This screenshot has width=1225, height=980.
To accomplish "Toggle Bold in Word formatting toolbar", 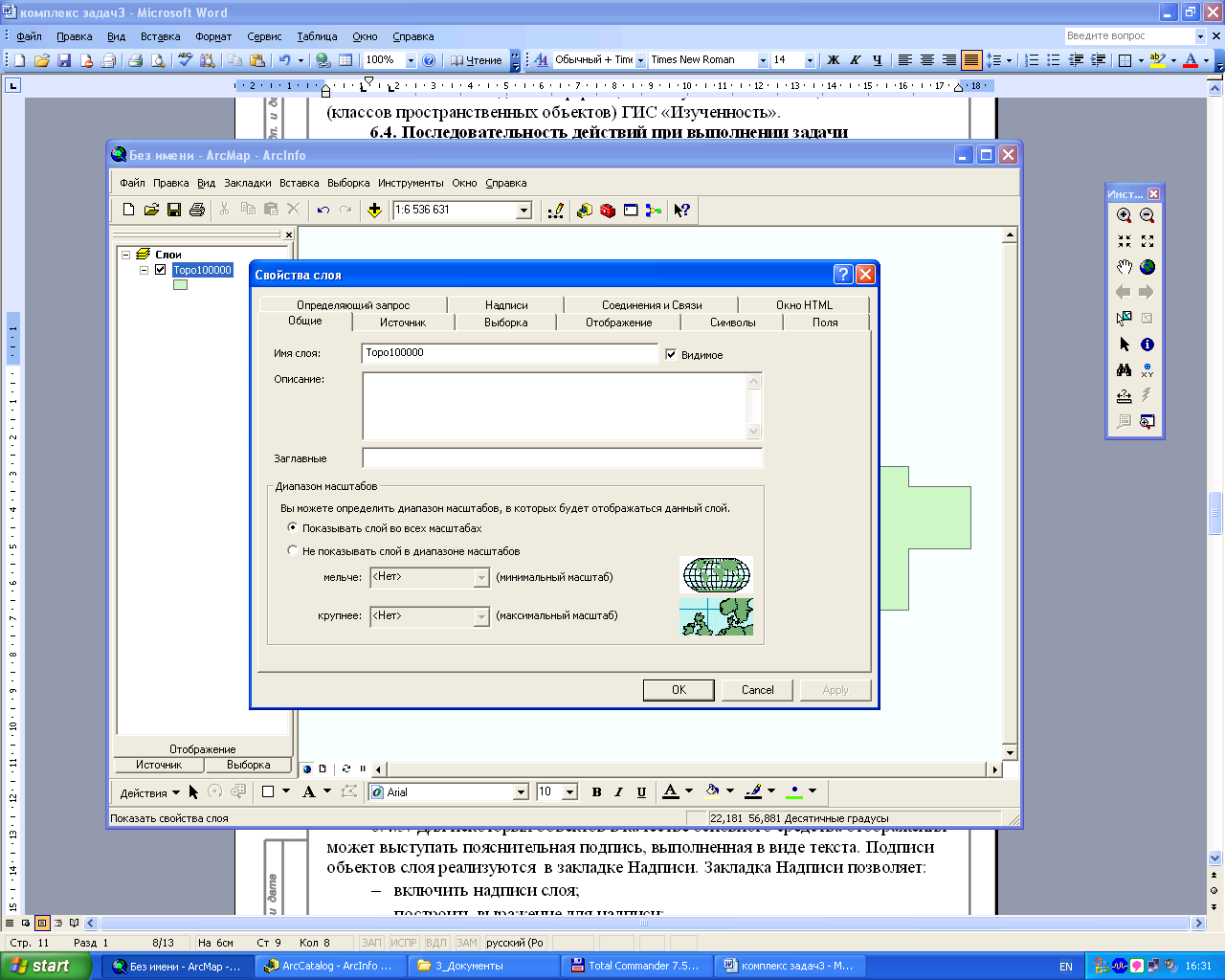I will click(x=834, y=59).
